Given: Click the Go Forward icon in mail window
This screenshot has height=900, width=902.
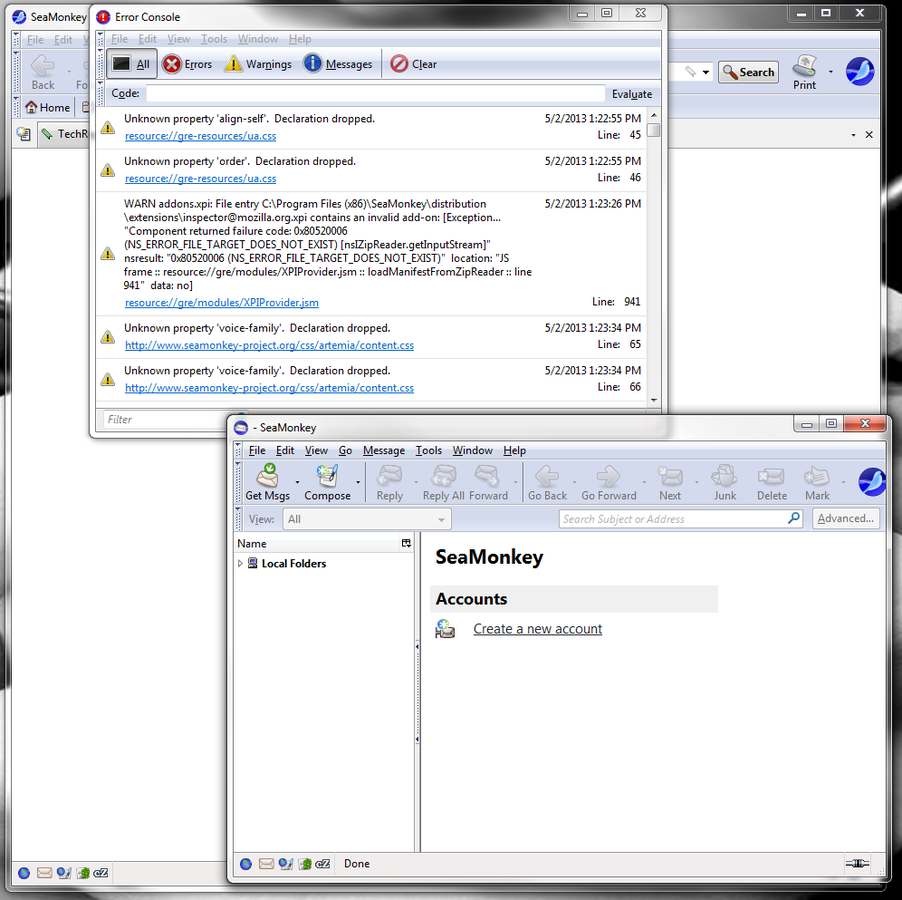Looking at the screenshot, I should 609,476.
